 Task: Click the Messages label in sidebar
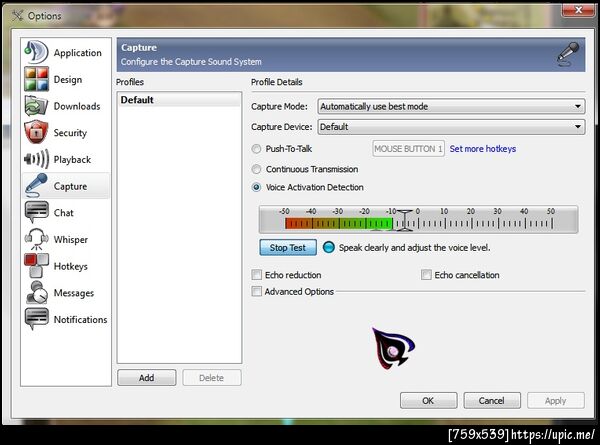[x=74, y=293]
